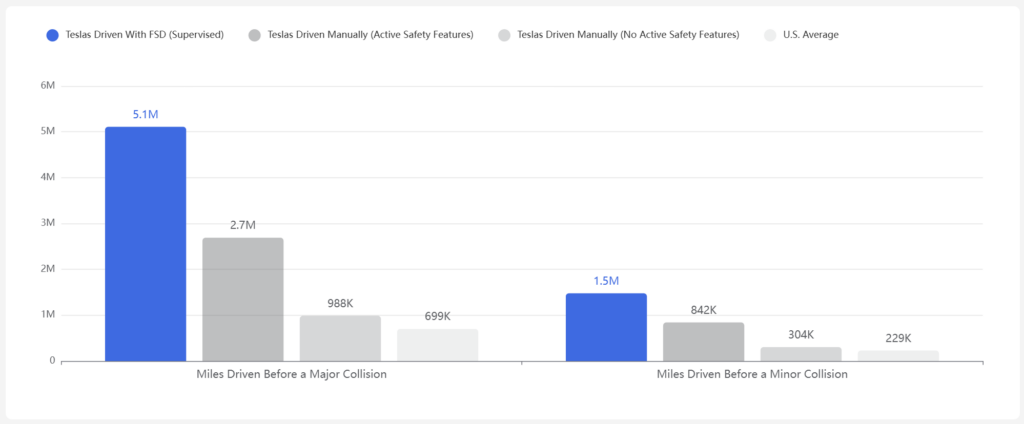Click the blue 5.1M major collision bar
1024x424 pixels.
pos(145,243)
